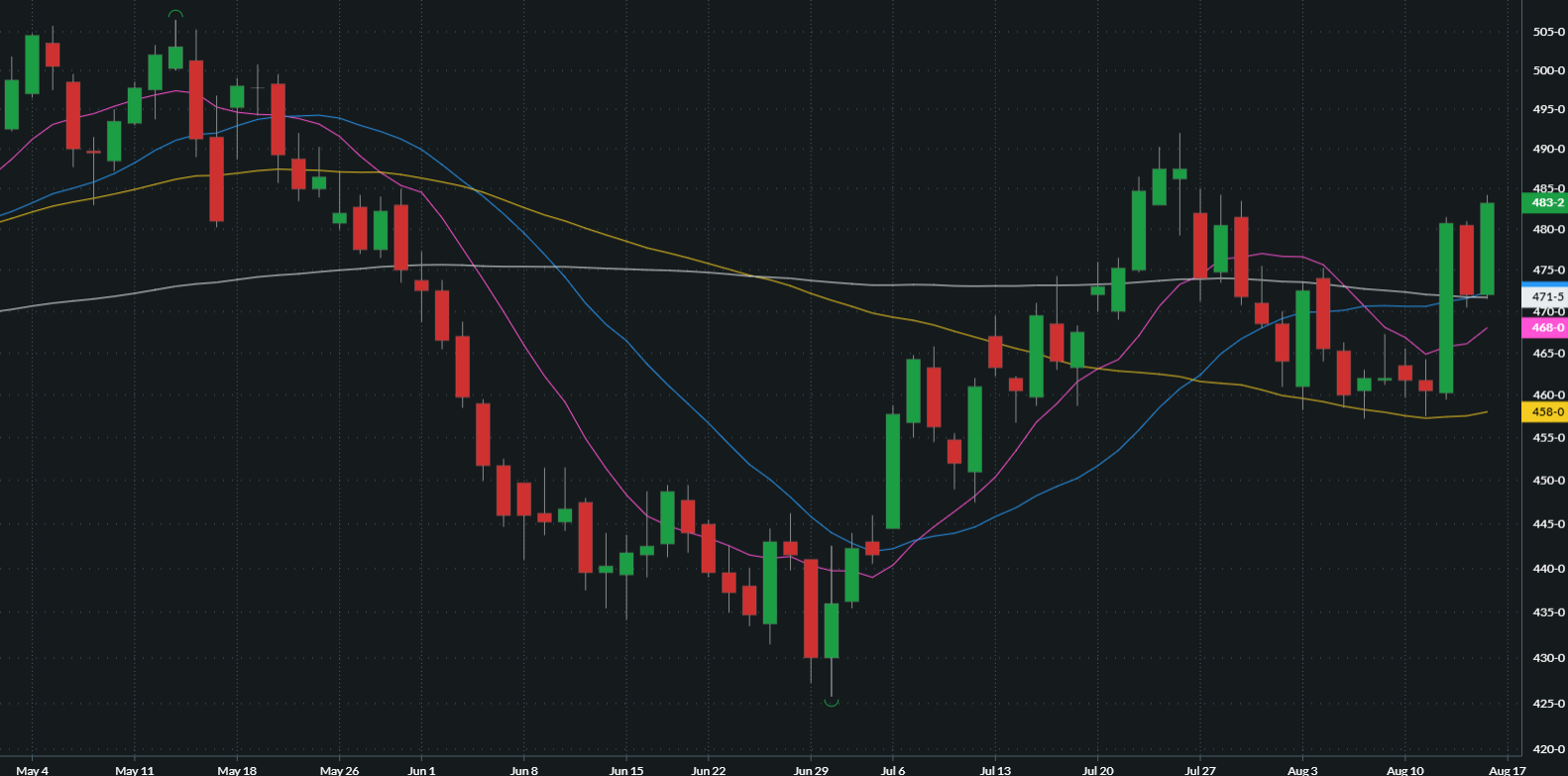Select the Jul 6 date label

893,770
